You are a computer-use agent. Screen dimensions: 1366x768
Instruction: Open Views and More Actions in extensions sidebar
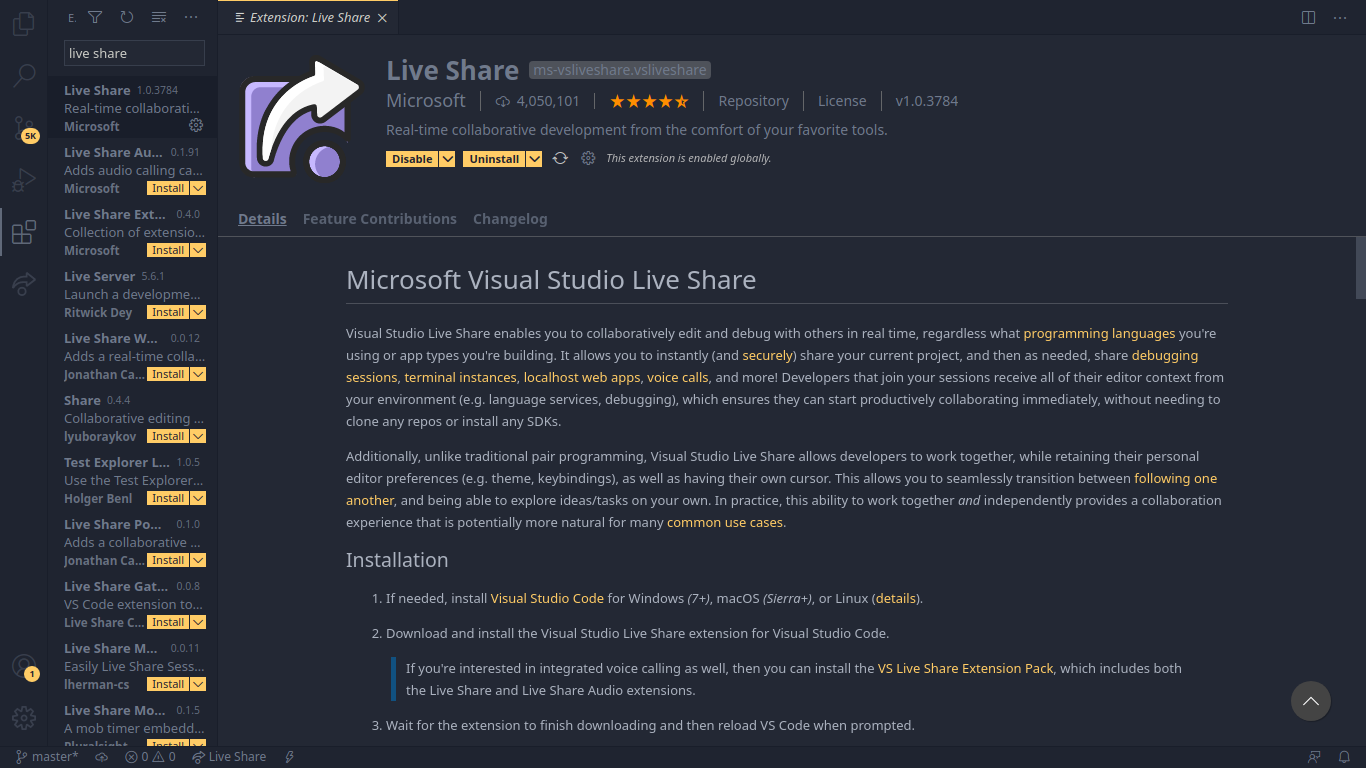tap(191, 17)
